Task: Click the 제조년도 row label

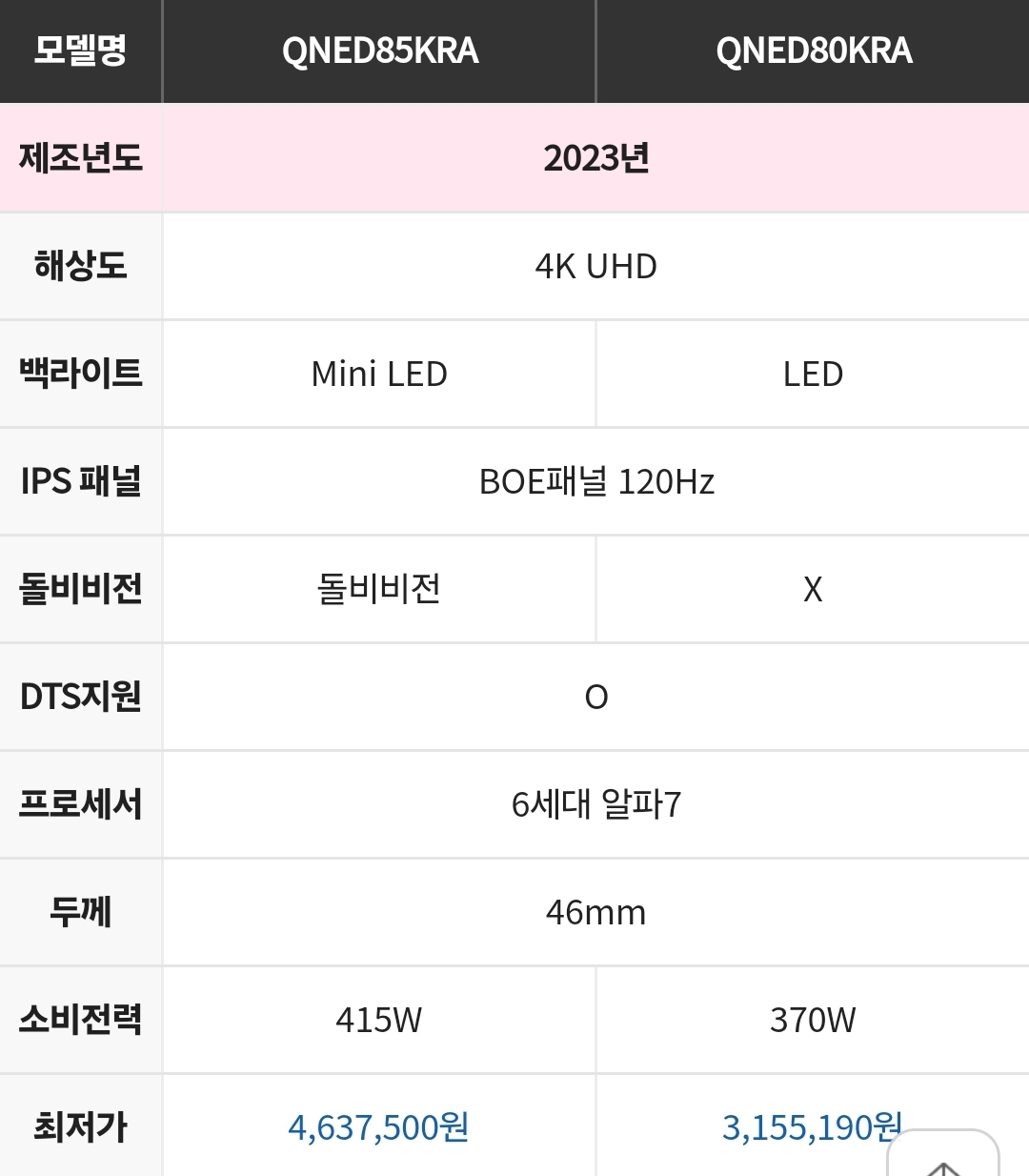Action: coord(81,158)
